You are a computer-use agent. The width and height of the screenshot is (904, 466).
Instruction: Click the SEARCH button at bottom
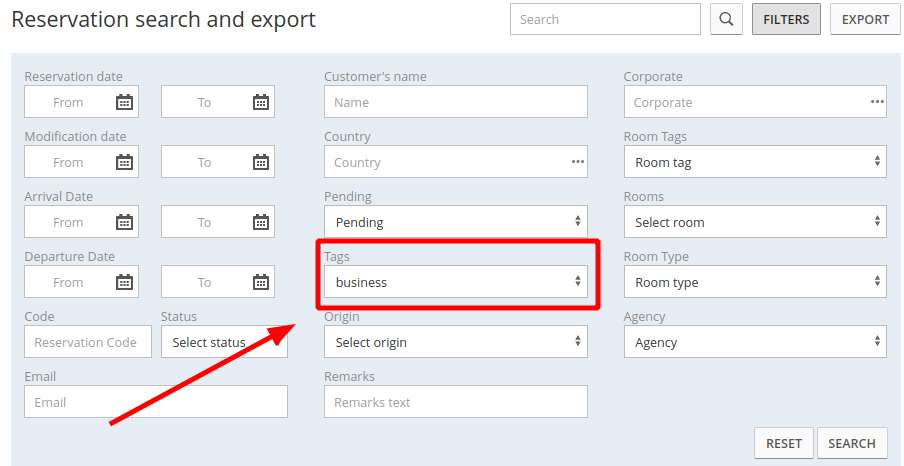[x=852, y=444]
